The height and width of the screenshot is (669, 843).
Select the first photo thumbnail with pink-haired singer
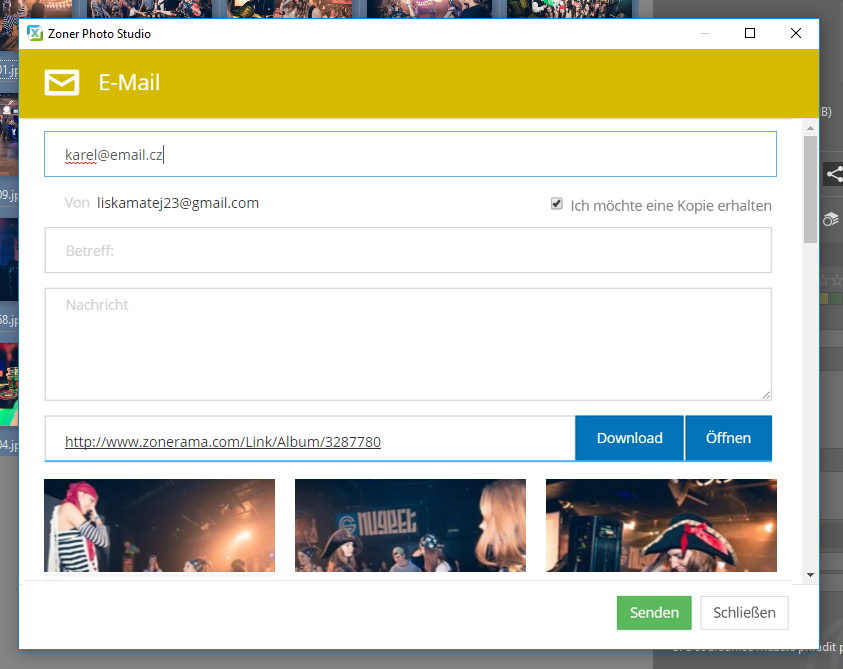(x=159, y=525)
